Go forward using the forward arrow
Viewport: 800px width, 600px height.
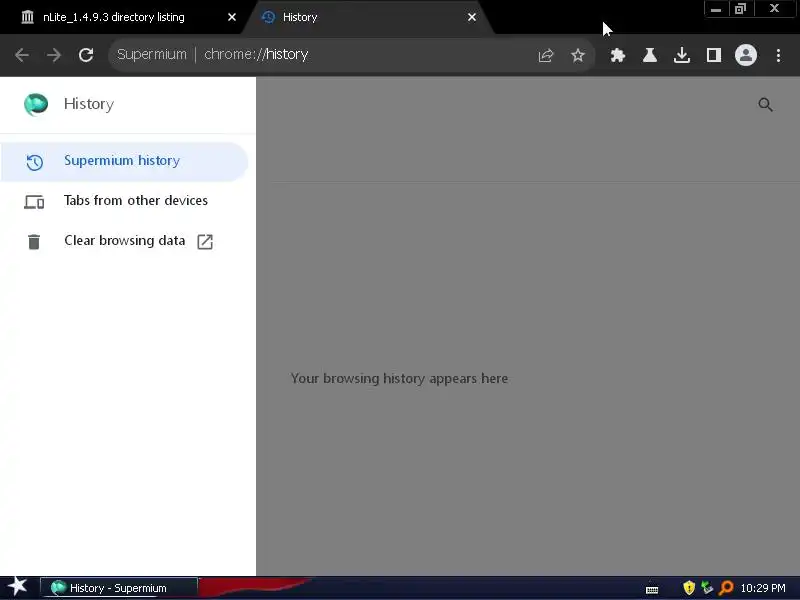(x=54, y=55)
